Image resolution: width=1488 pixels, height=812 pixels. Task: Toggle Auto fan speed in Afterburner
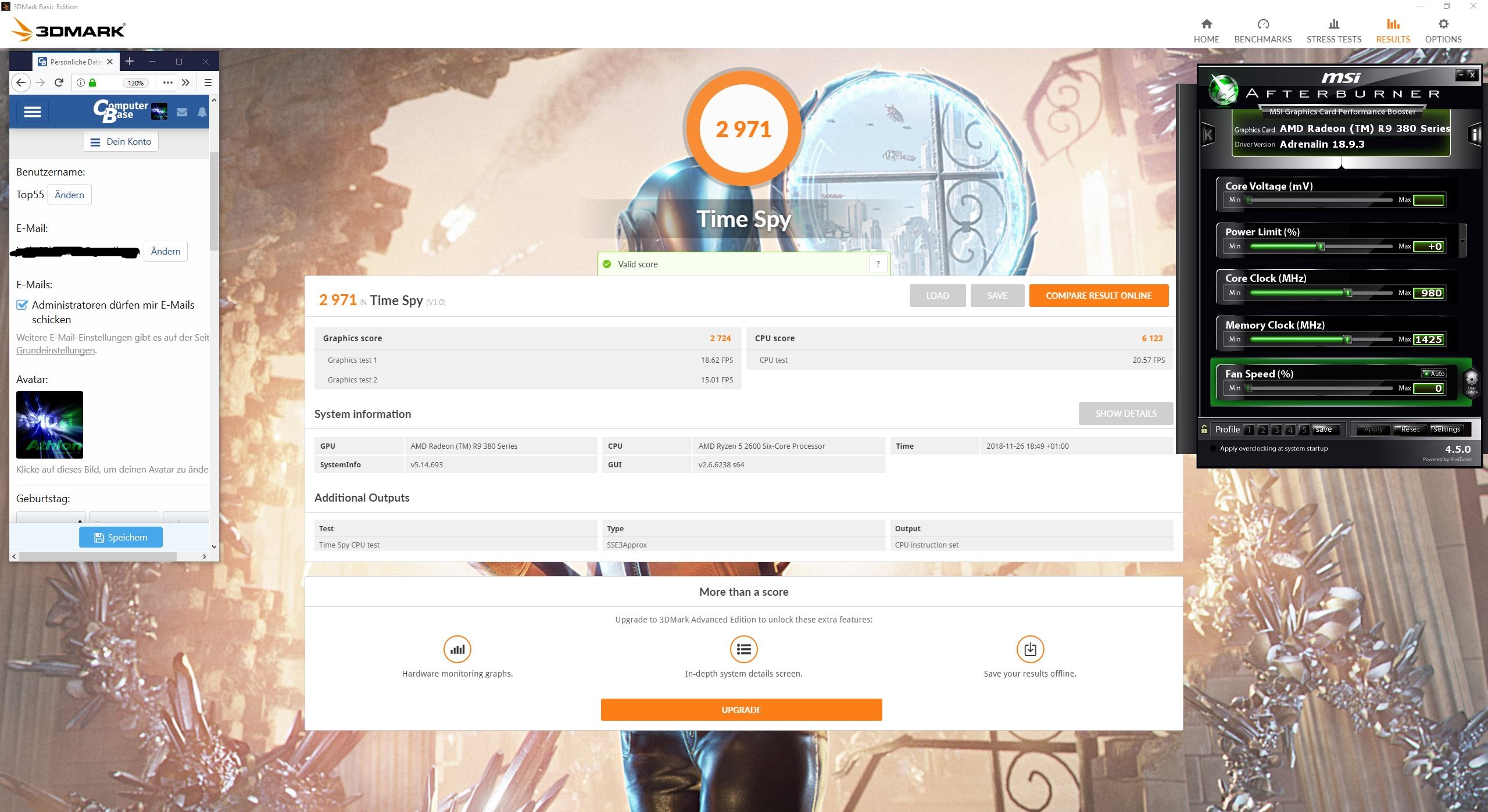tap(1434, 373)
